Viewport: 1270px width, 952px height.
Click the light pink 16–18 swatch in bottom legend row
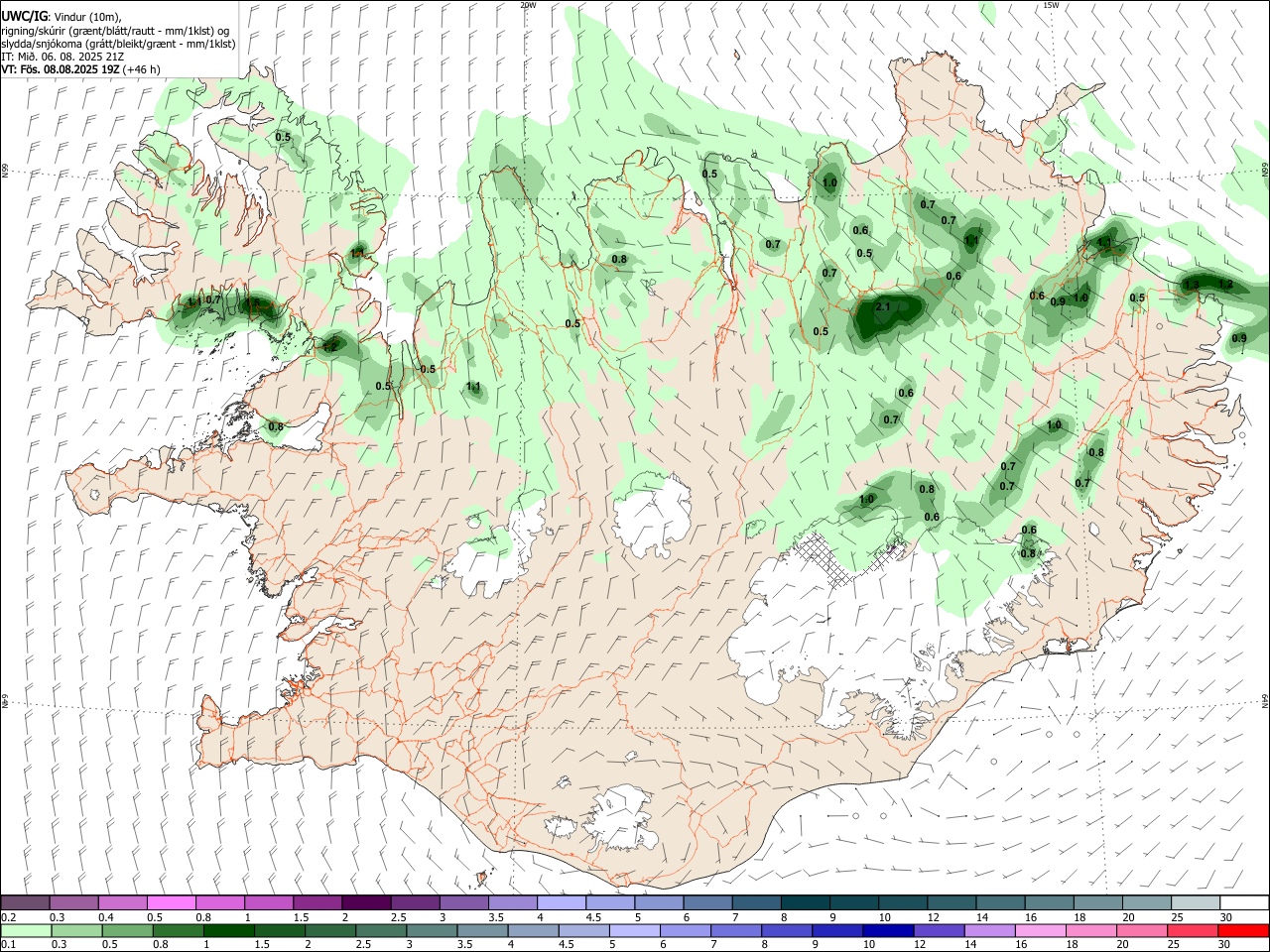[x=1040, y=930]
